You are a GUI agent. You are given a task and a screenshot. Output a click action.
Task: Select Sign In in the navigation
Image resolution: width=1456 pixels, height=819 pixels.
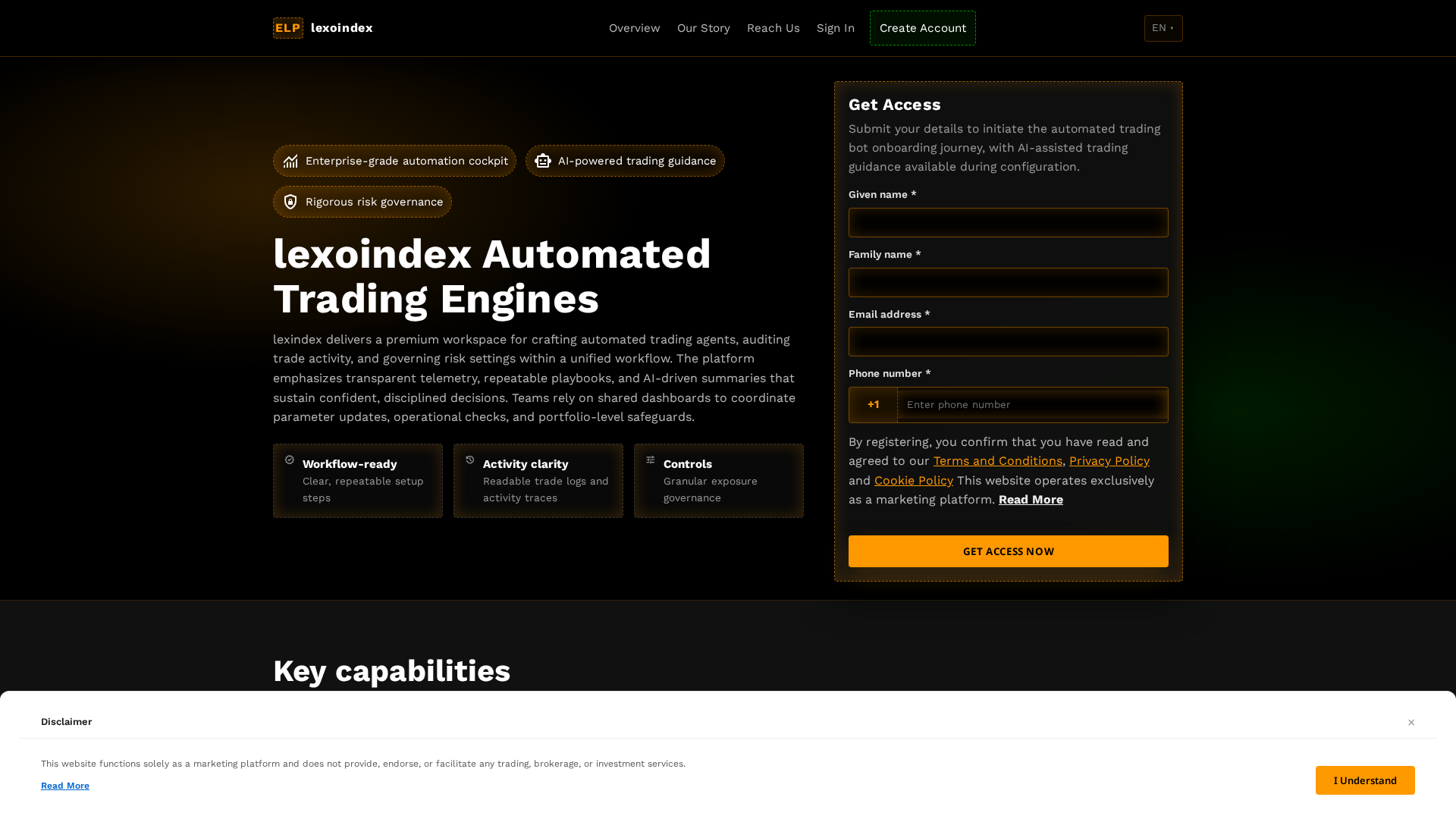(836, 28)
